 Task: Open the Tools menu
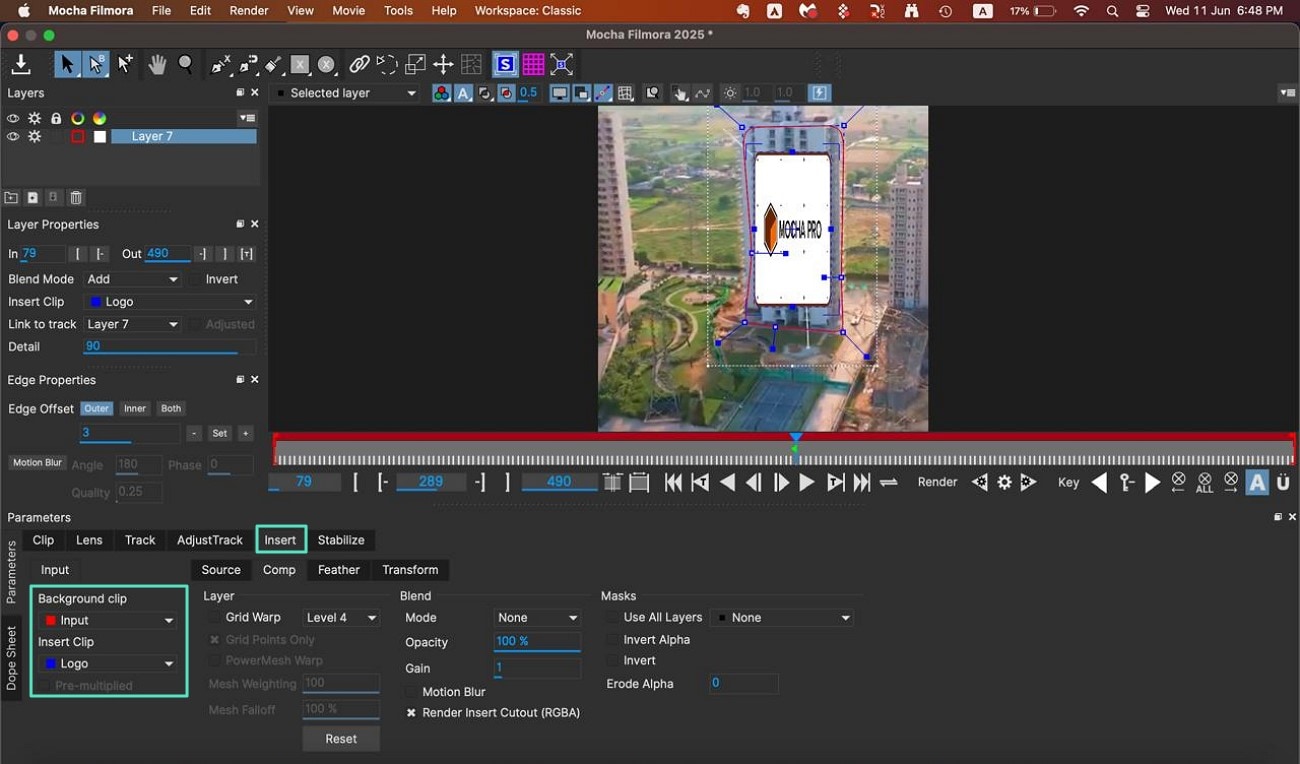pyautogui.click(x=398, y=11)
